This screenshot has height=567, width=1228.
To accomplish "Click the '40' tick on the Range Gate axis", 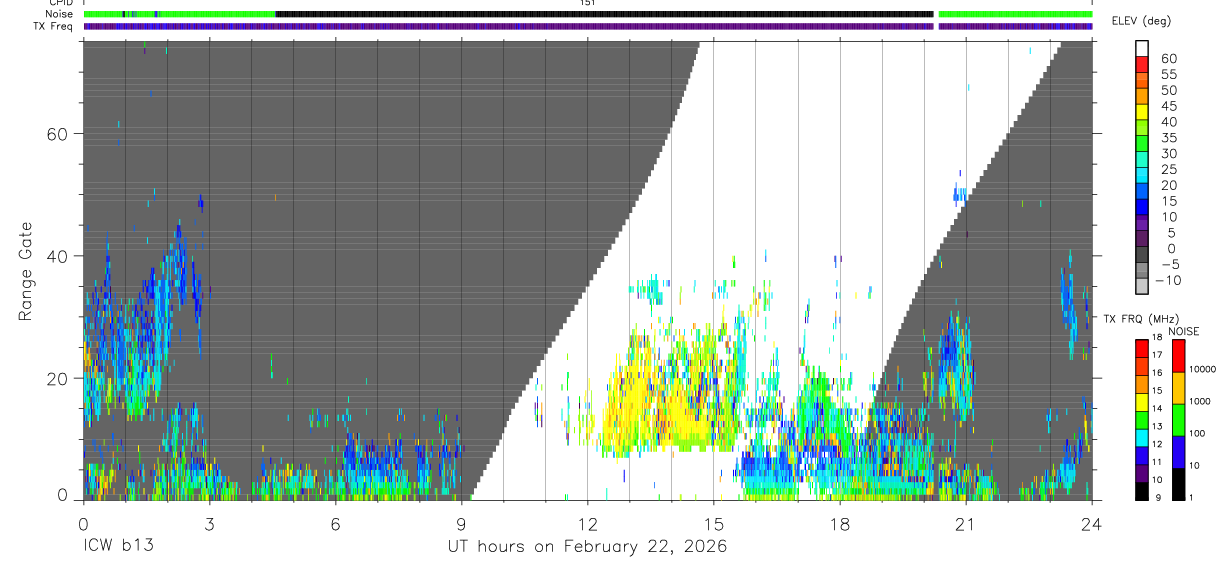I will tap(57, 256).
